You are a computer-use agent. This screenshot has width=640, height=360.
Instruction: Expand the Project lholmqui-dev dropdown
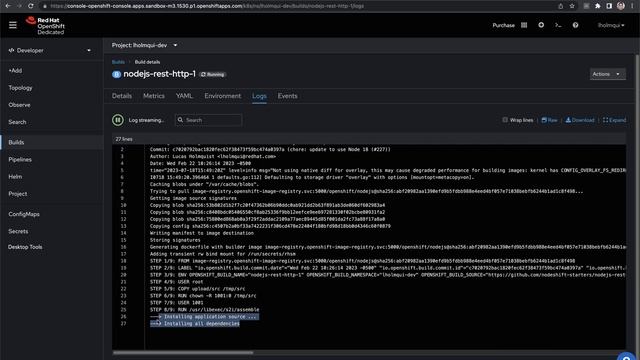[144, 45]
